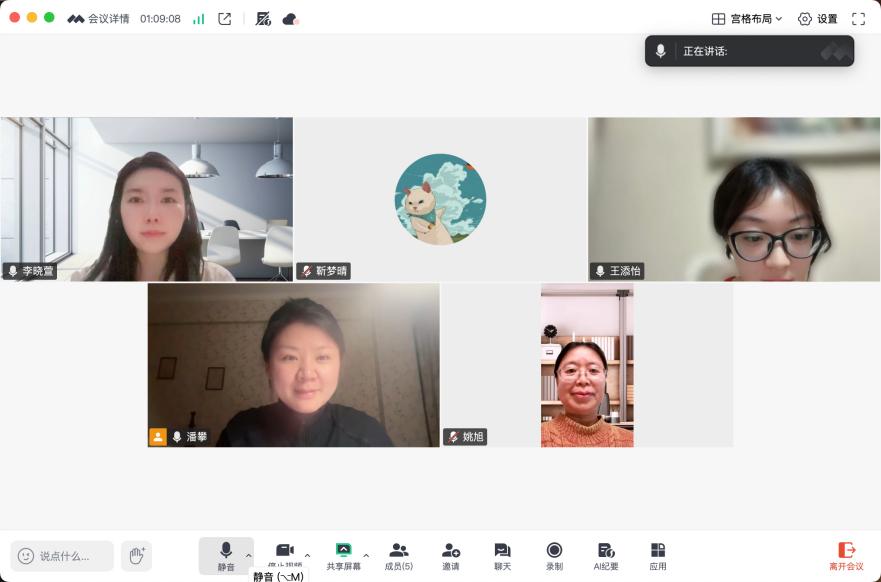Click the Mute microphone button
This screenshot has width=881, height=582.
226,555
